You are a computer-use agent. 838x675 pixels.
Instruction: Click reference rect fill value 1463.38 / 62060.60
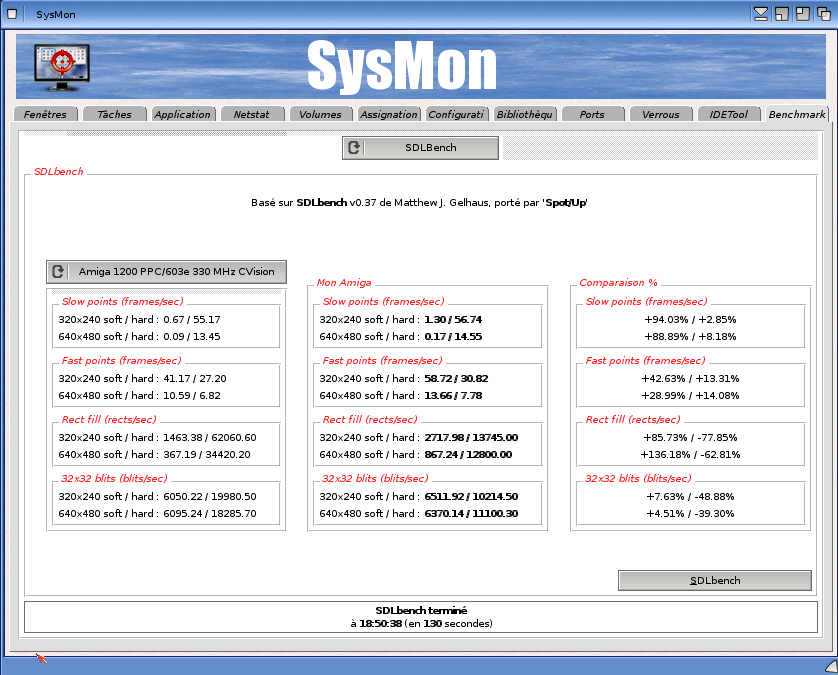(x=210, y=437)
